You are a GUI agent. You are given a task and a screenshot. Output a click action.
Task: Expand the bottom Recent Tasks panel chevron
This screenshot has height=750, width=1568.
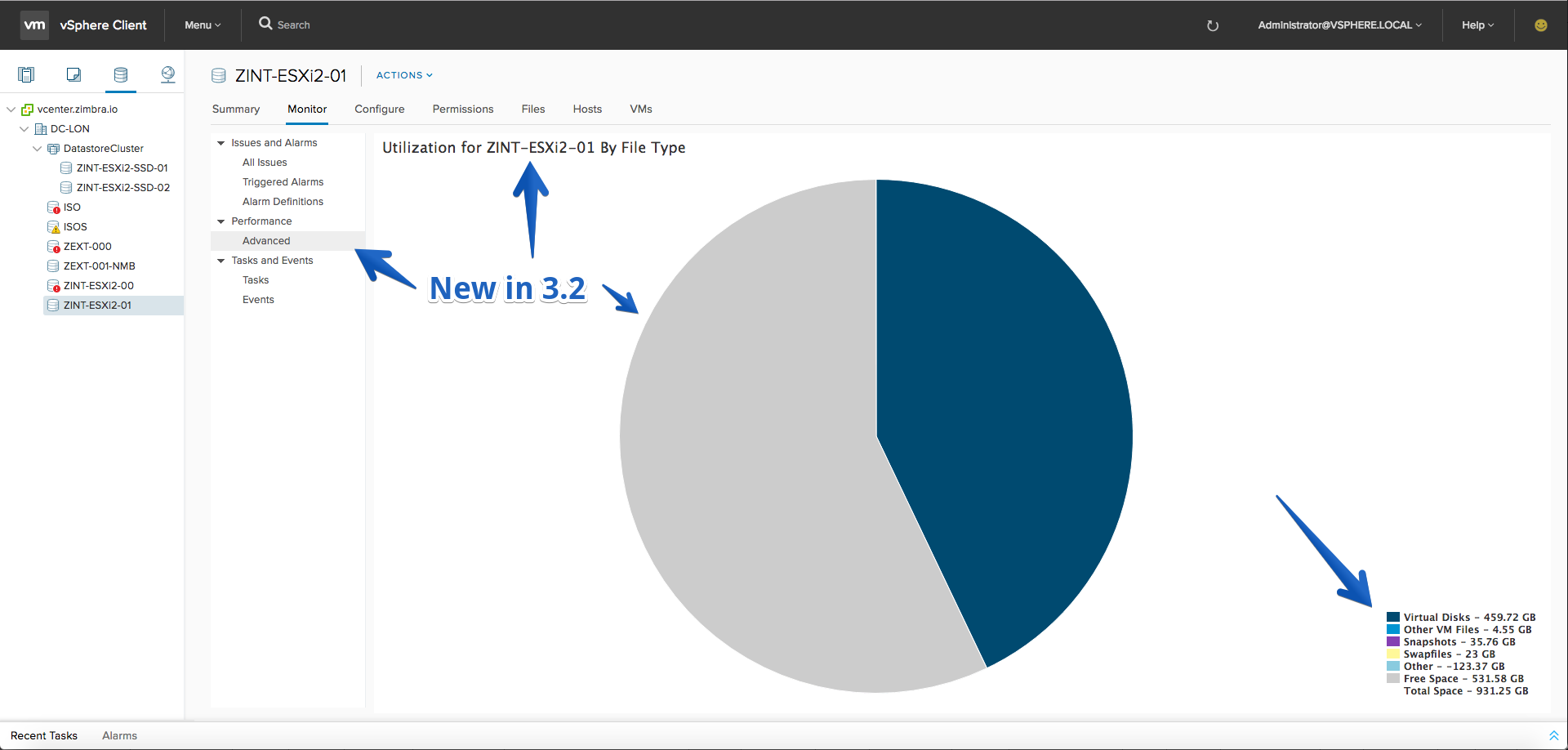[1553, 736]
